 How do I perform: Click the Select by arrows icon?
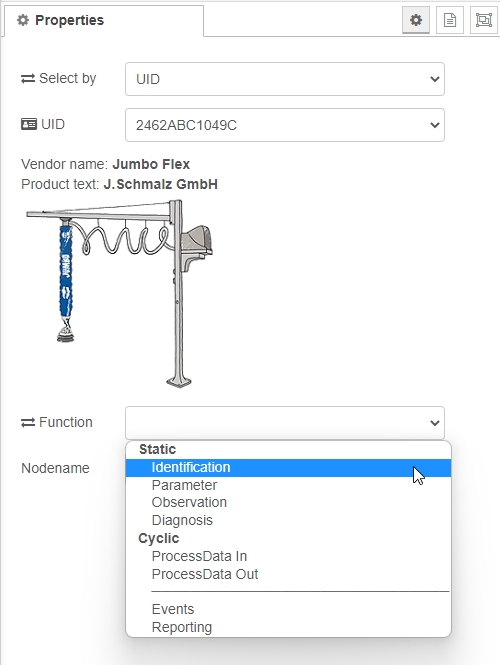(28, 79)
